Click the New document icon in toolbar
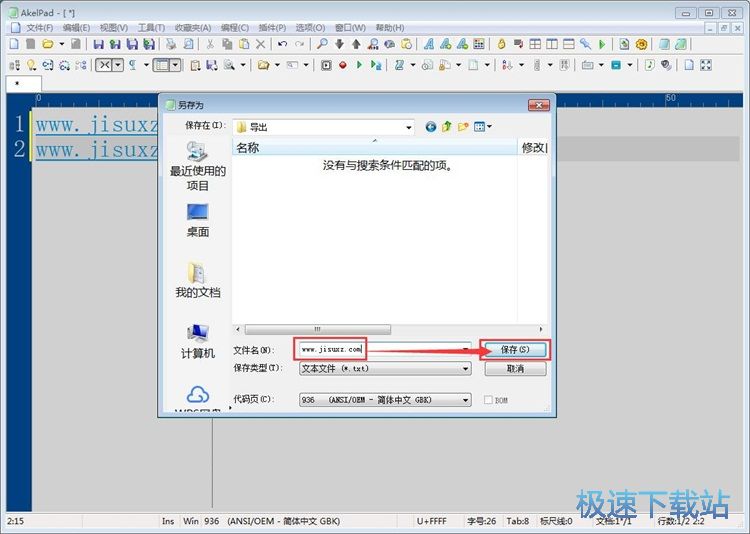Screen dimensions: 750x534 pos(14,44)
